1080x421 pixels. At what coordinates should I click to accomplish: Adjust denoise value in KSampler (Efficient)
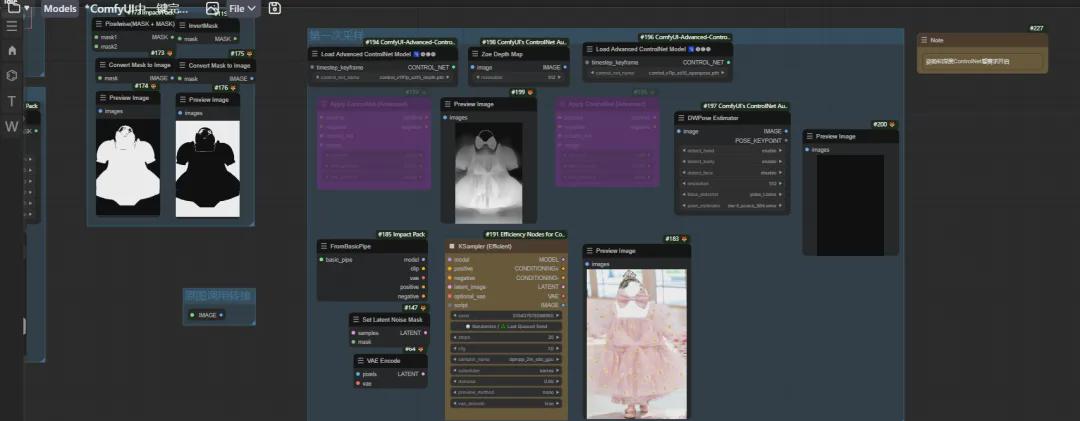[x=506, y=381]
